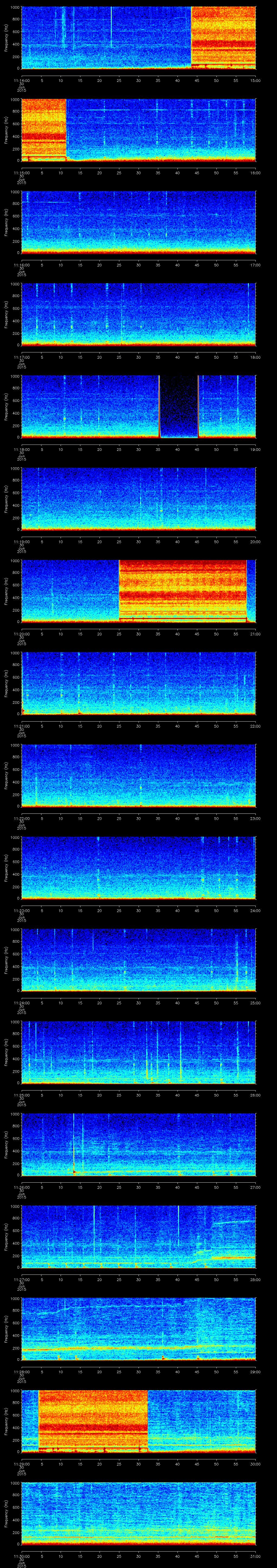Click the dark silent gap in the 11:18:00 spectrogram

179,407
